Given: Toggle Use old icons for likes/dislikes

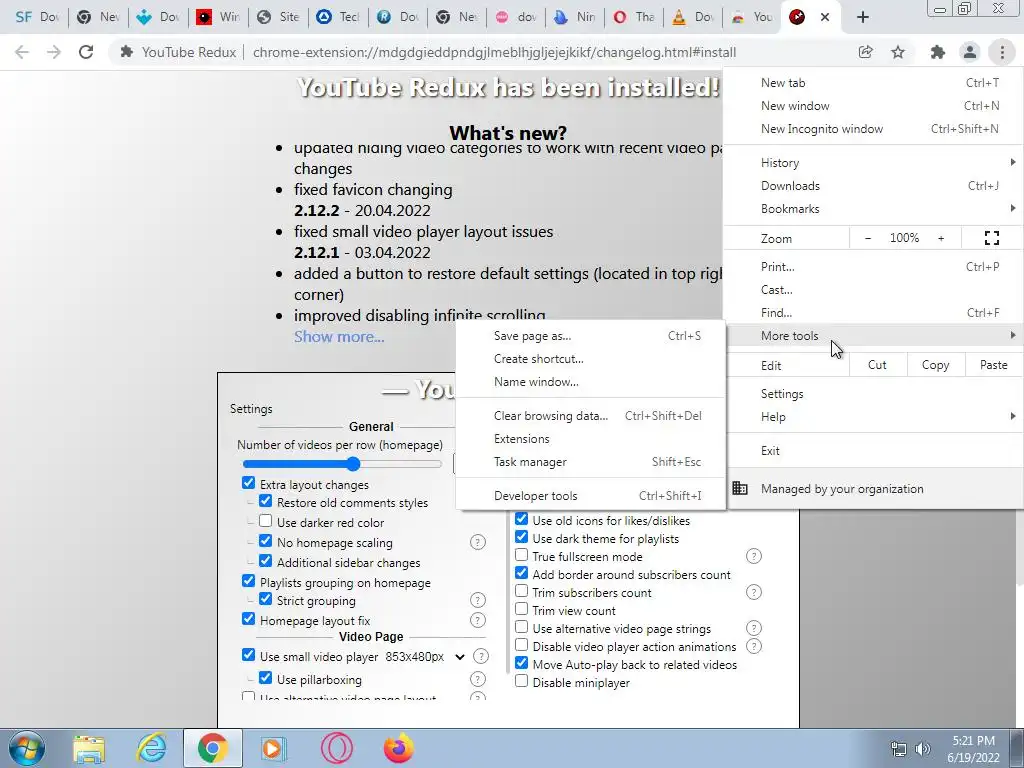Looking at the screenshot, I should pos(521,519).
